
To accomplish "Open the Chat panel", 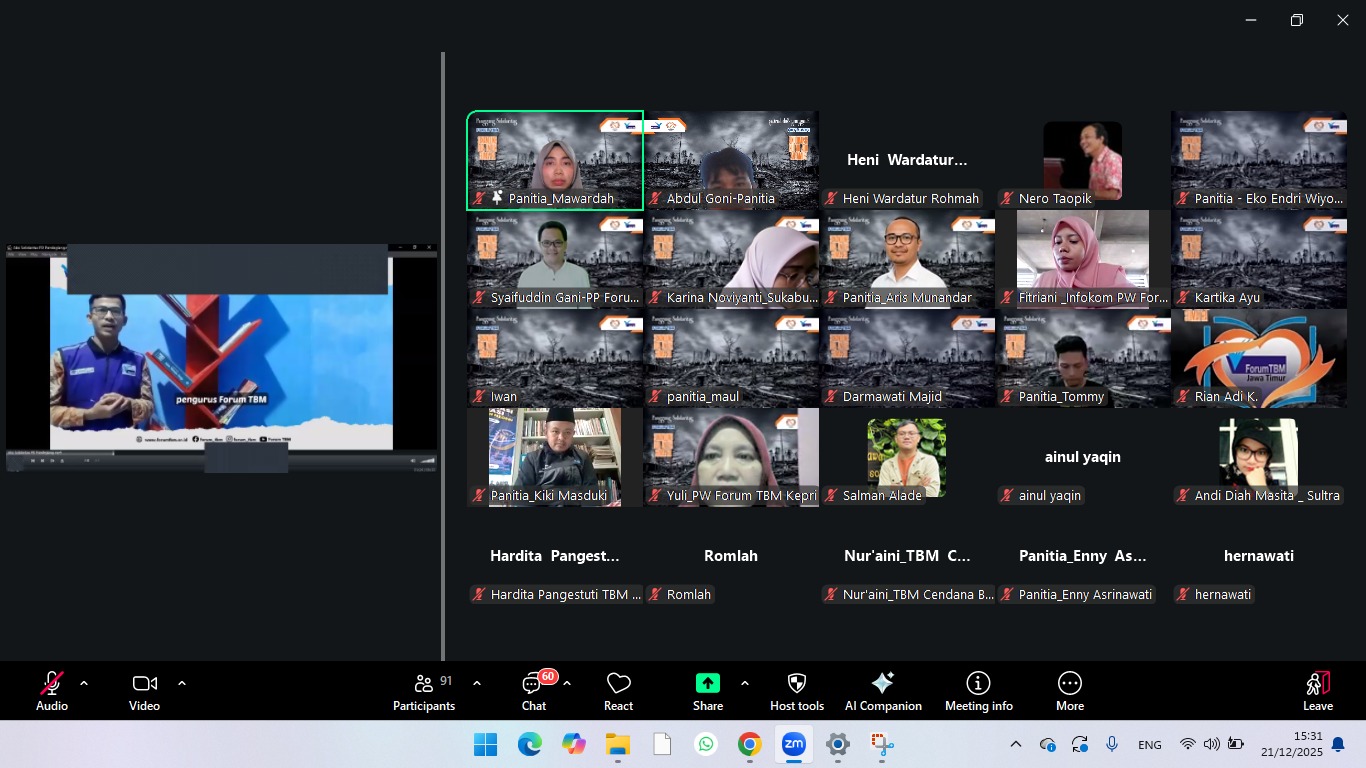I will pyautogui.click(x=534, y=691).
